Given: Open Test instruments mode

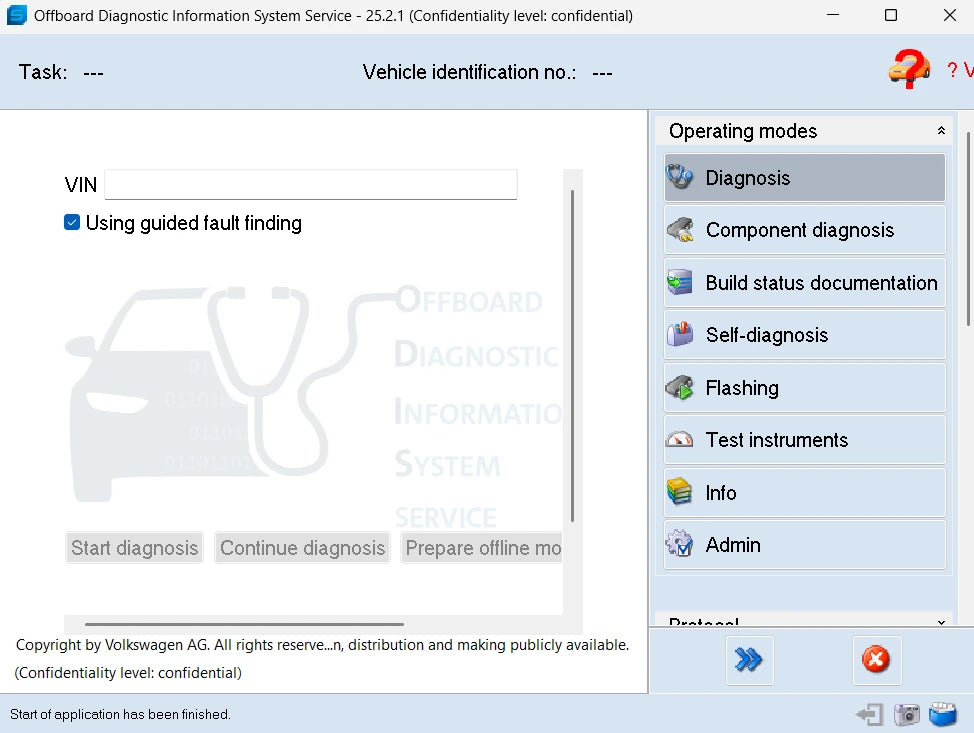Looking at the screenshot, I should tap(804, 440).
